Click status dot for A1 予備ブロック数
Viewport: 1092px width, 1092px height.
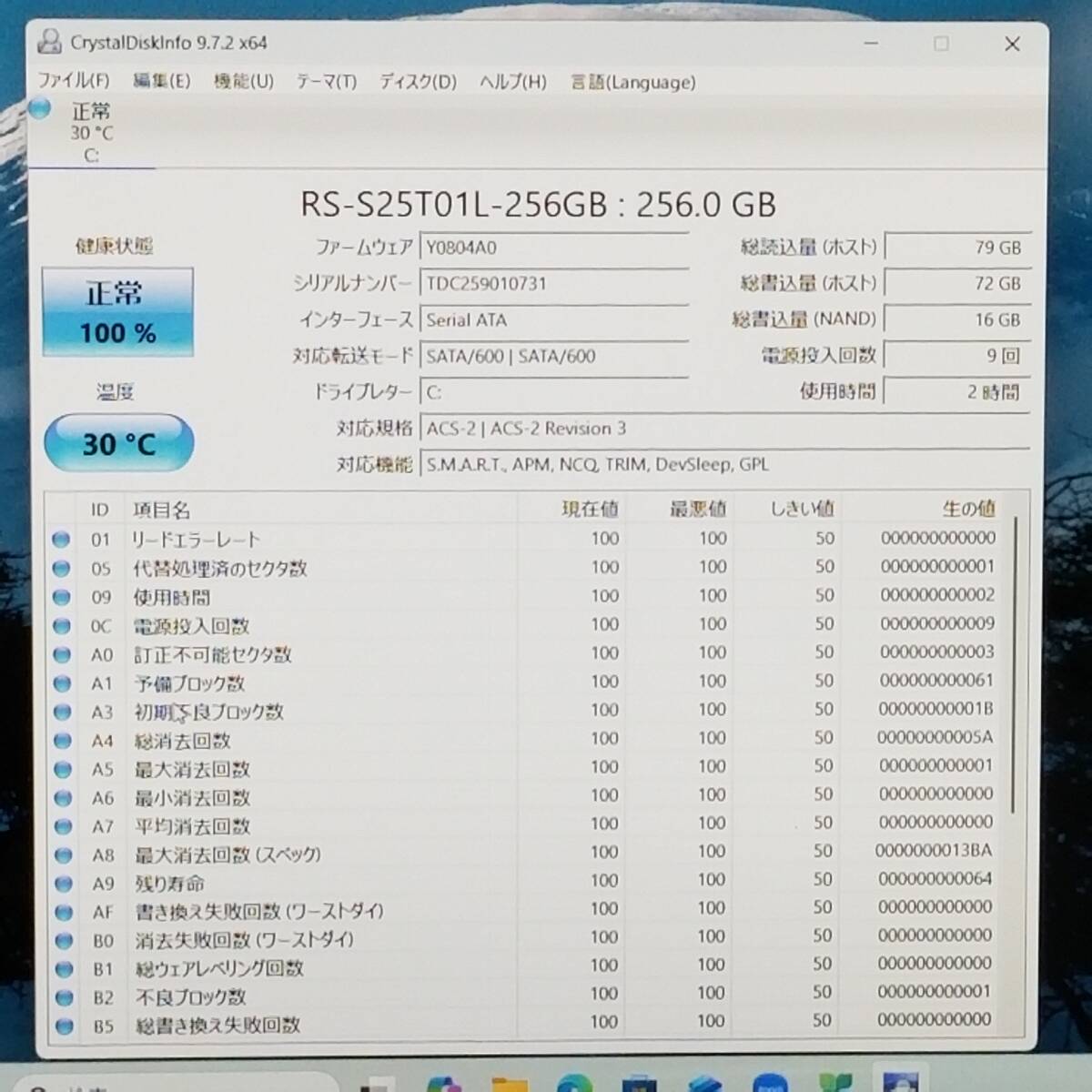61,682
